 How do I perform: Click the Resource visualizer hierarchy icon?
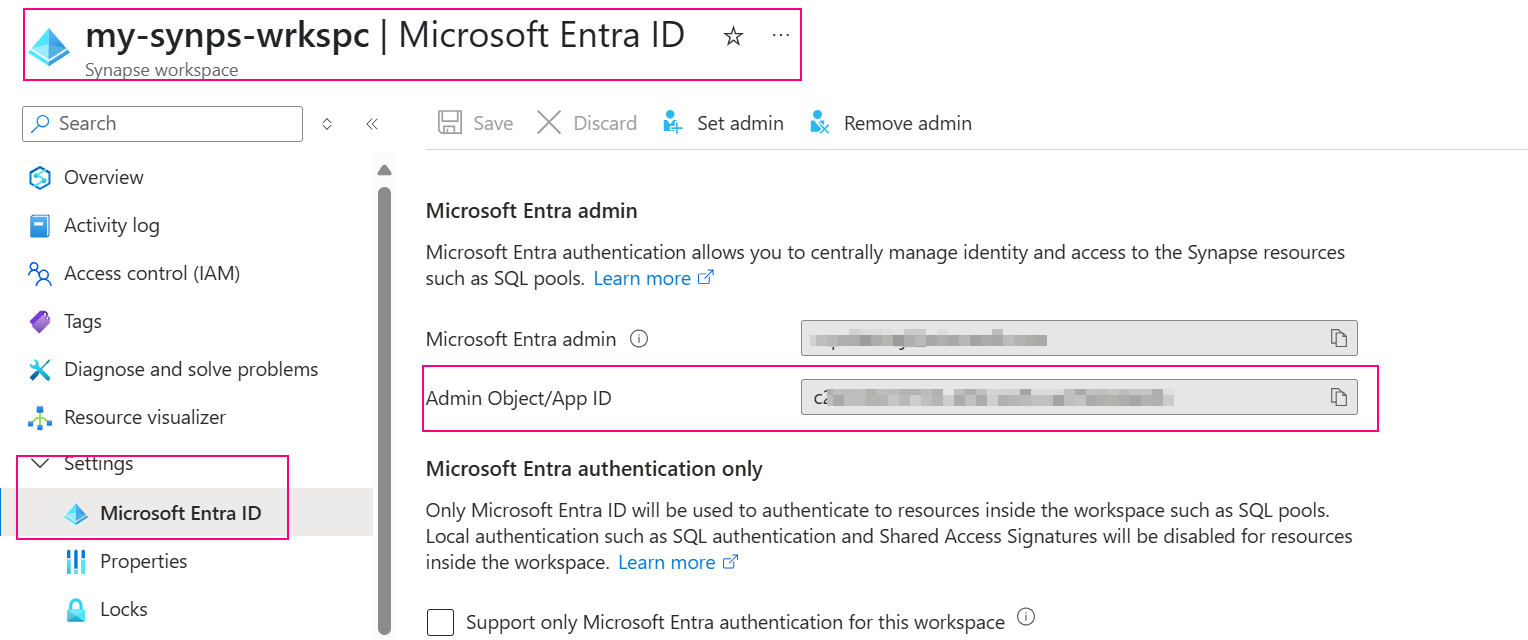point(40,418)
